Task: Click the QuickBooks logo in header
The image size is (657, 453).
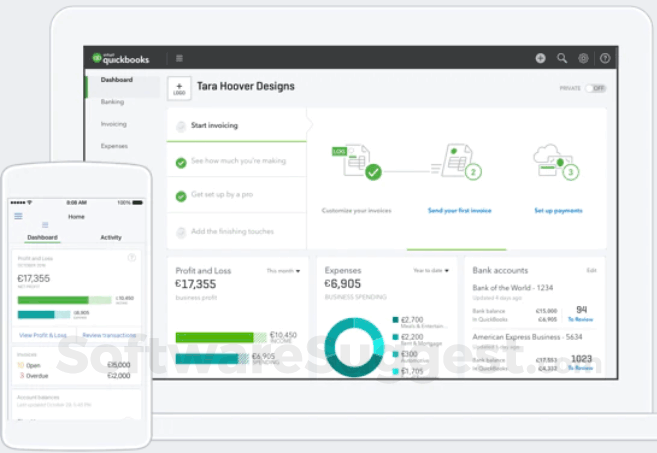Action: pos(121,59)
